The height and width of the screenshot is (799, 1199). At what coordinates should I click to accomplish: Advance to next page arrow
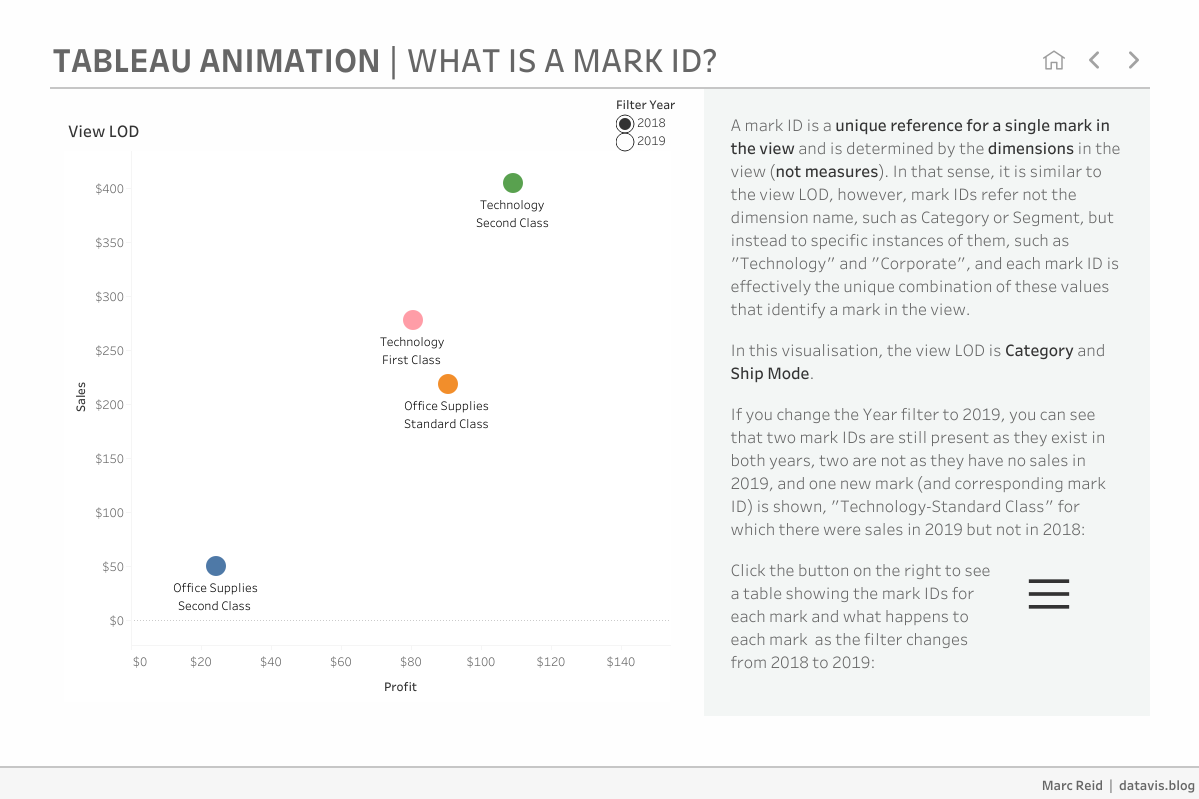point(1133,60)
